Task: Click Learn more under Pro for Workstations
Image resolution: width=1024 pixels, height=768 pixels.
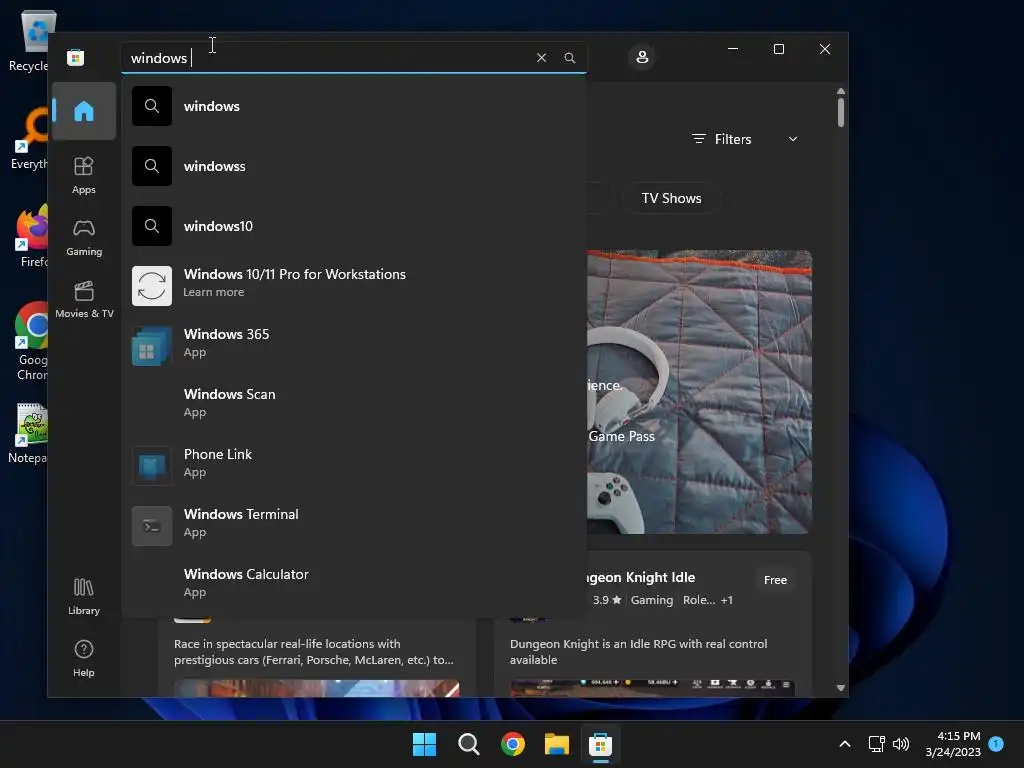Action: [x=214, y=292]
